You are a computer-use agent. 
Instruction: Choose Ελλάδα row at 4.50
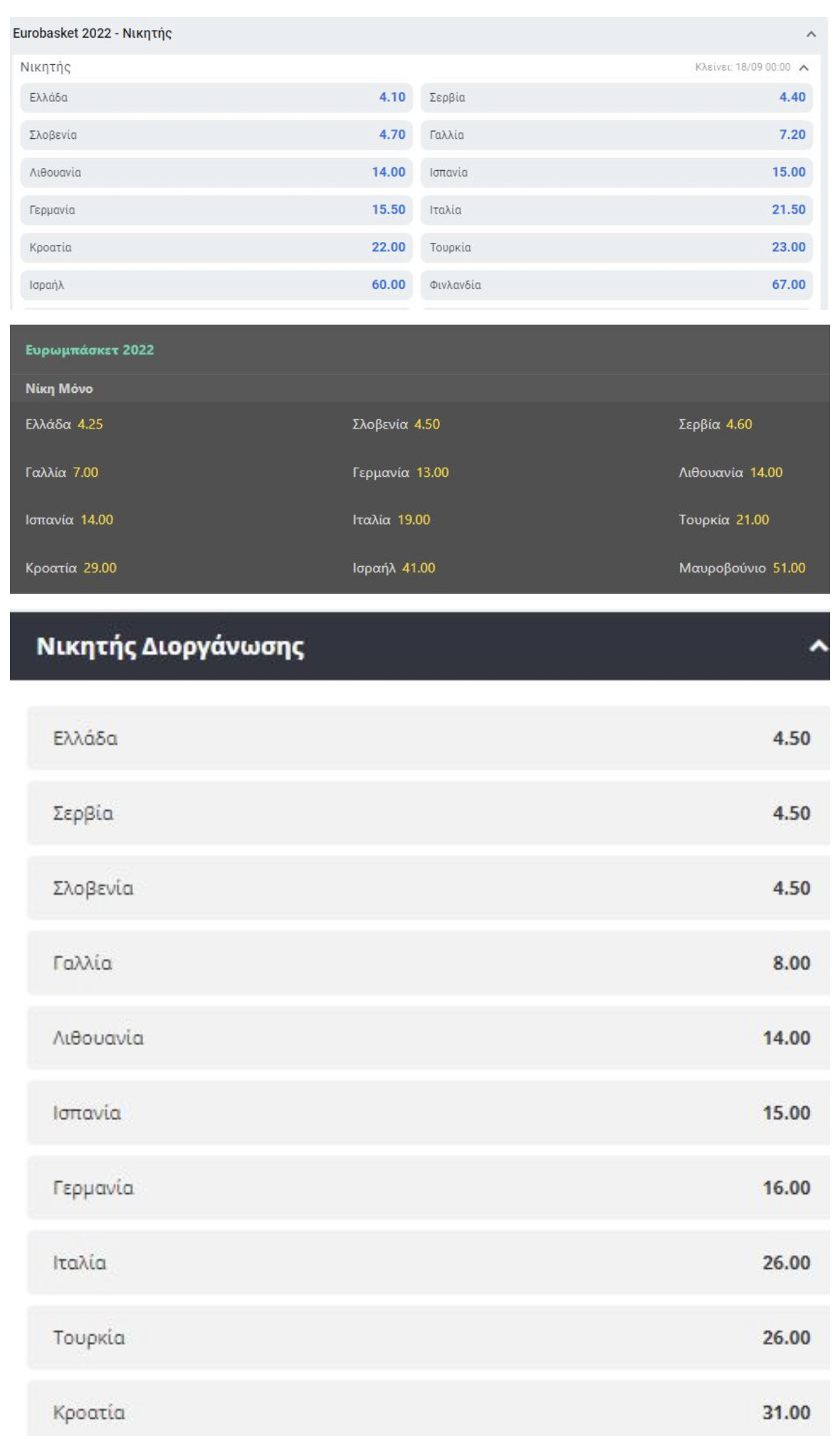click(429, 738)
